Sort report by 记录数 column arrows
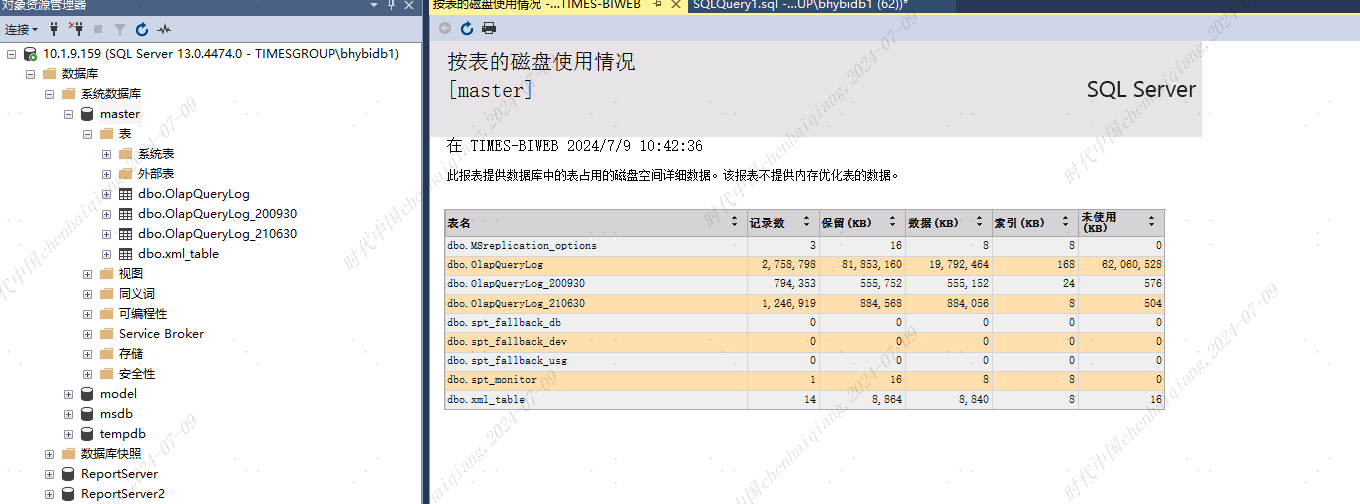1360x504 pixels. [x=807, y=222]
